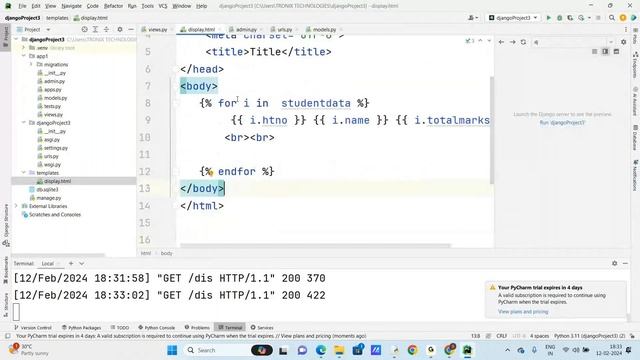Click Collapse All in Project panel
The image size is (640, 360).
coord(106,29)
